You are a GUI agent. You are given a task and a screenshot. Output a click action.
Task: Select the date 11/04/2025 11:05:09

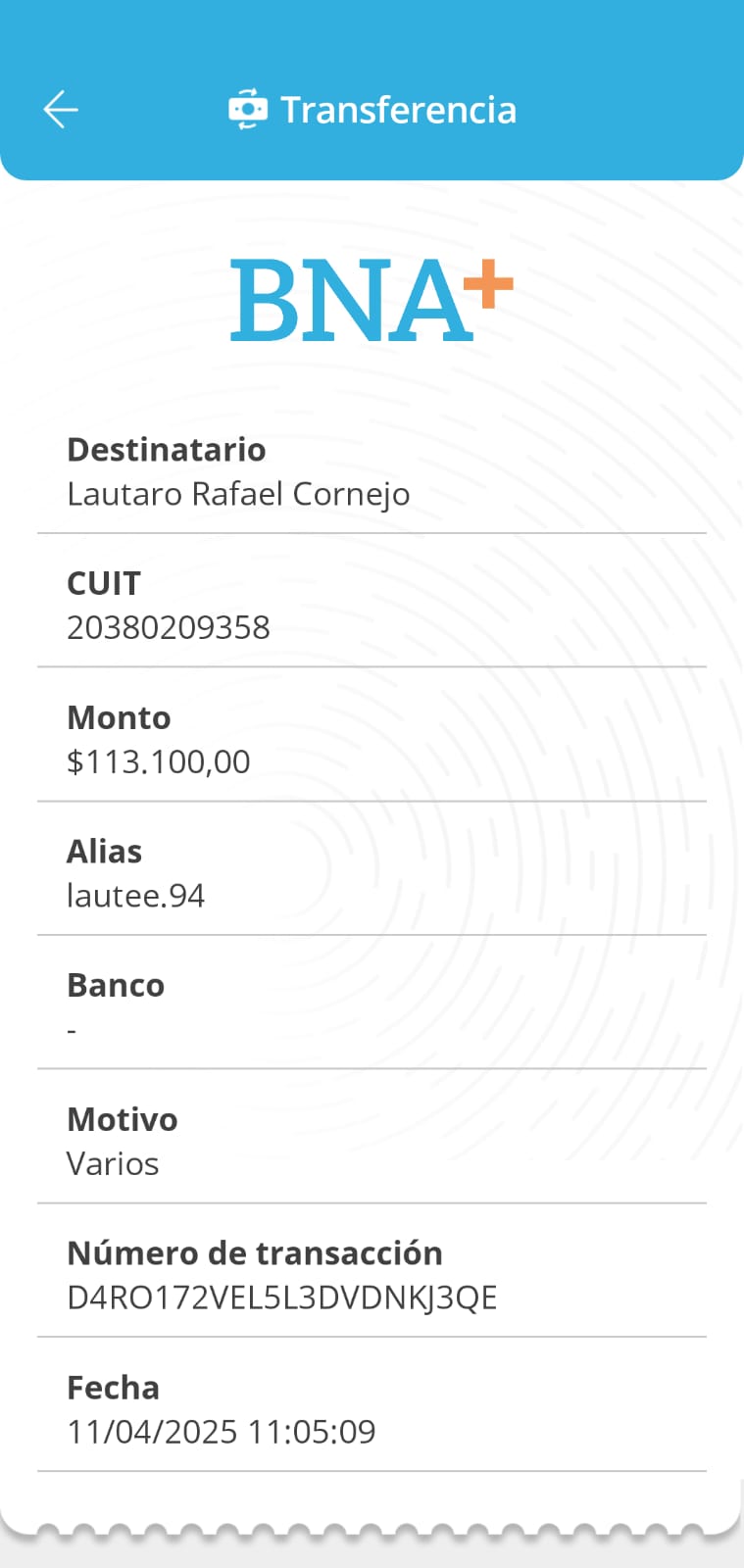point(222,1432)
